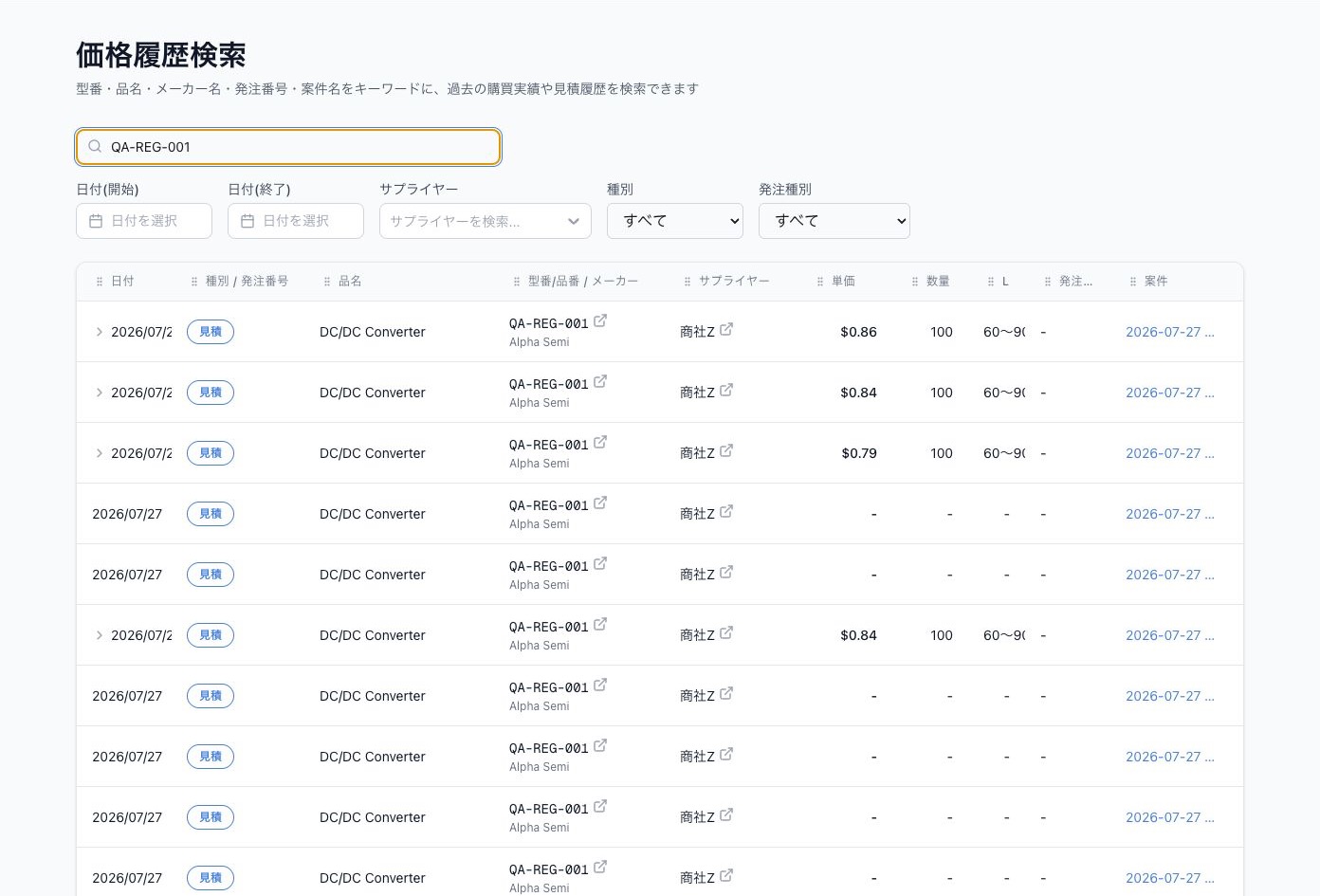Open 商社Z supplier link icon in $0.86 row
Image resolution: width=1320 pixels, height=896 pixels.
pos(726,330)
